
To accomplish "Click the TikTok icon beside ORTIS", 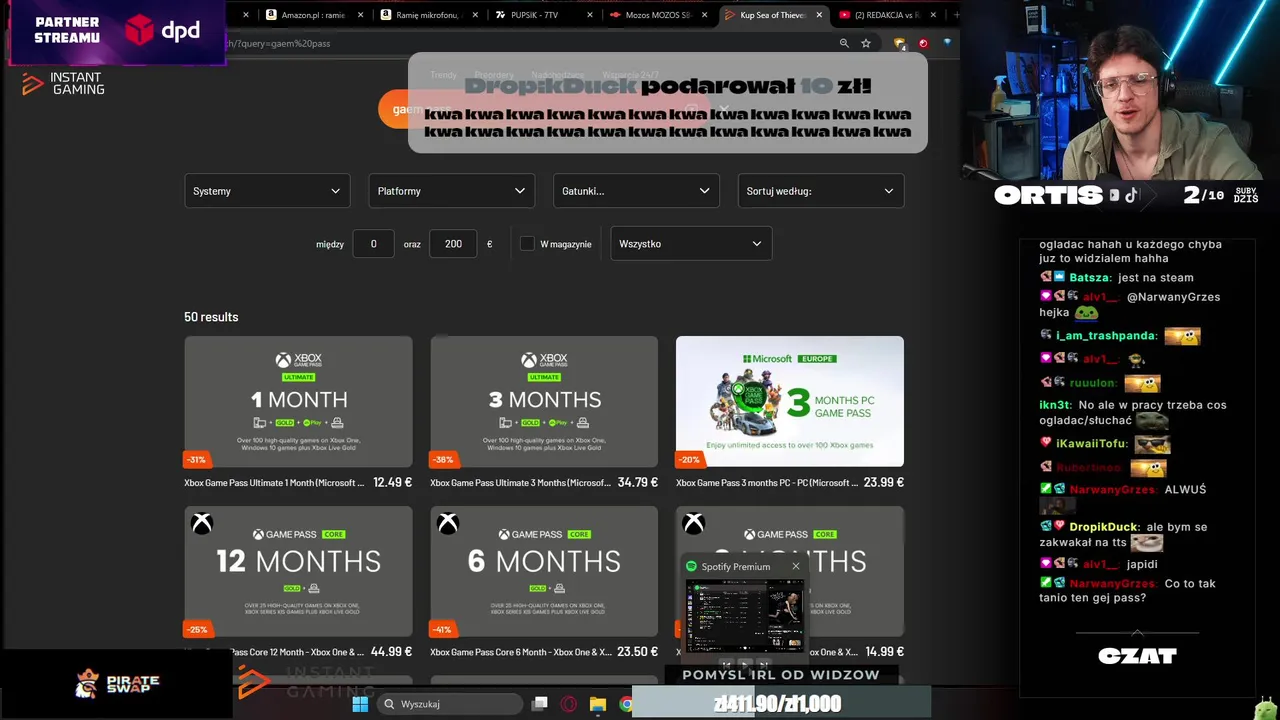I will 1131,195.
